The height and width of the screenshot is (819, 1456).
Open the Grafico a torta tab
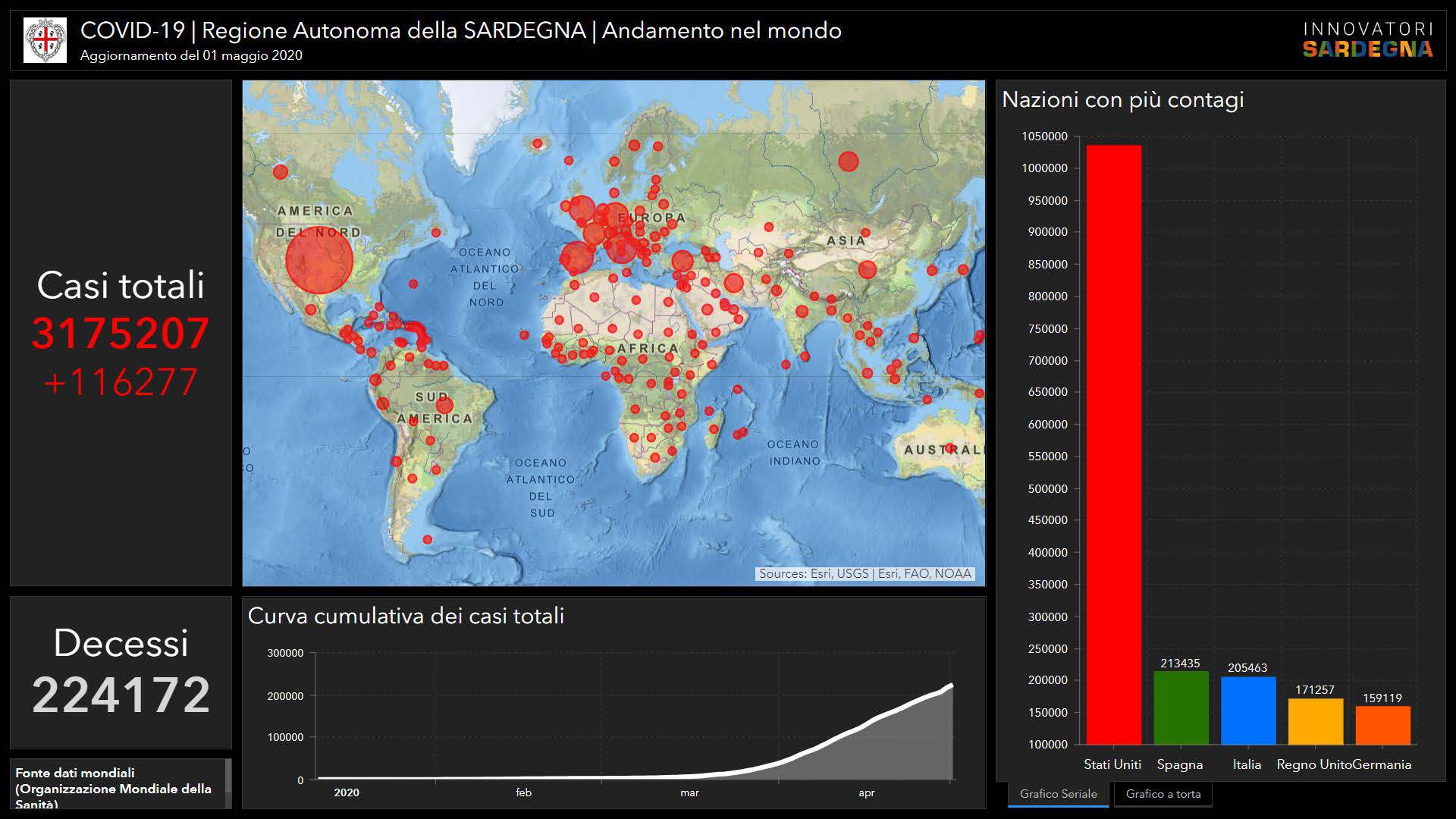pyautogui.click(x=1163, y=794)
